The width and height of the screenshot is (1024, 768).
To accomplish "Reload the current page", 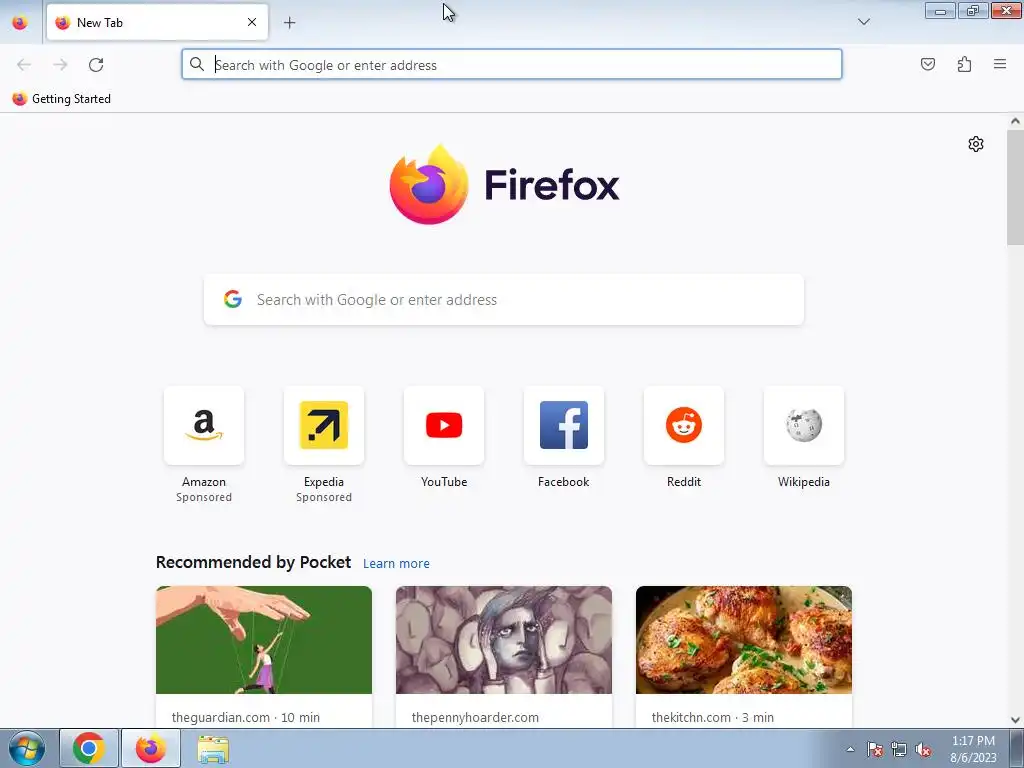I will coord(96,65).
